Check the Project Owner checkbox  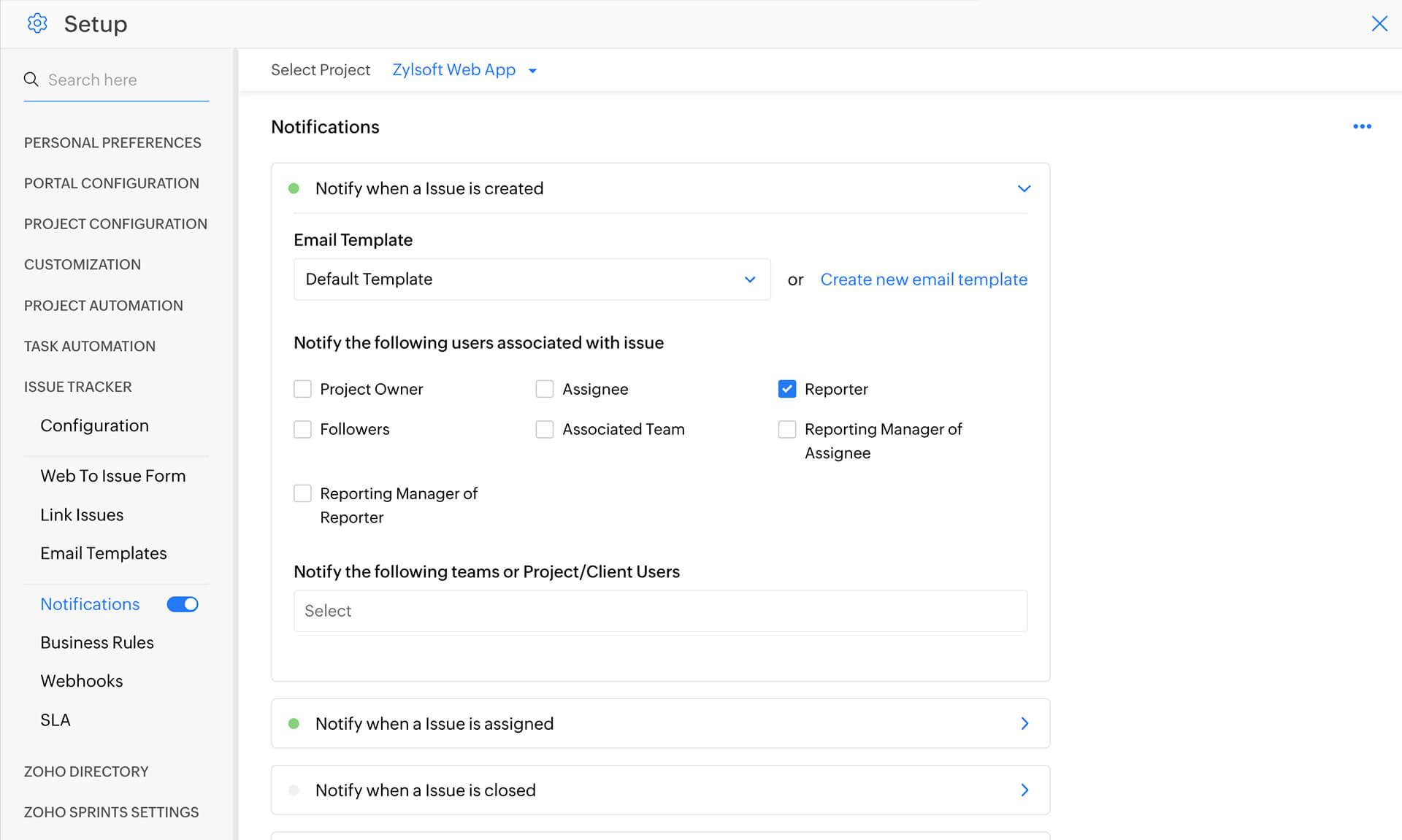click(x=302, y=389)
